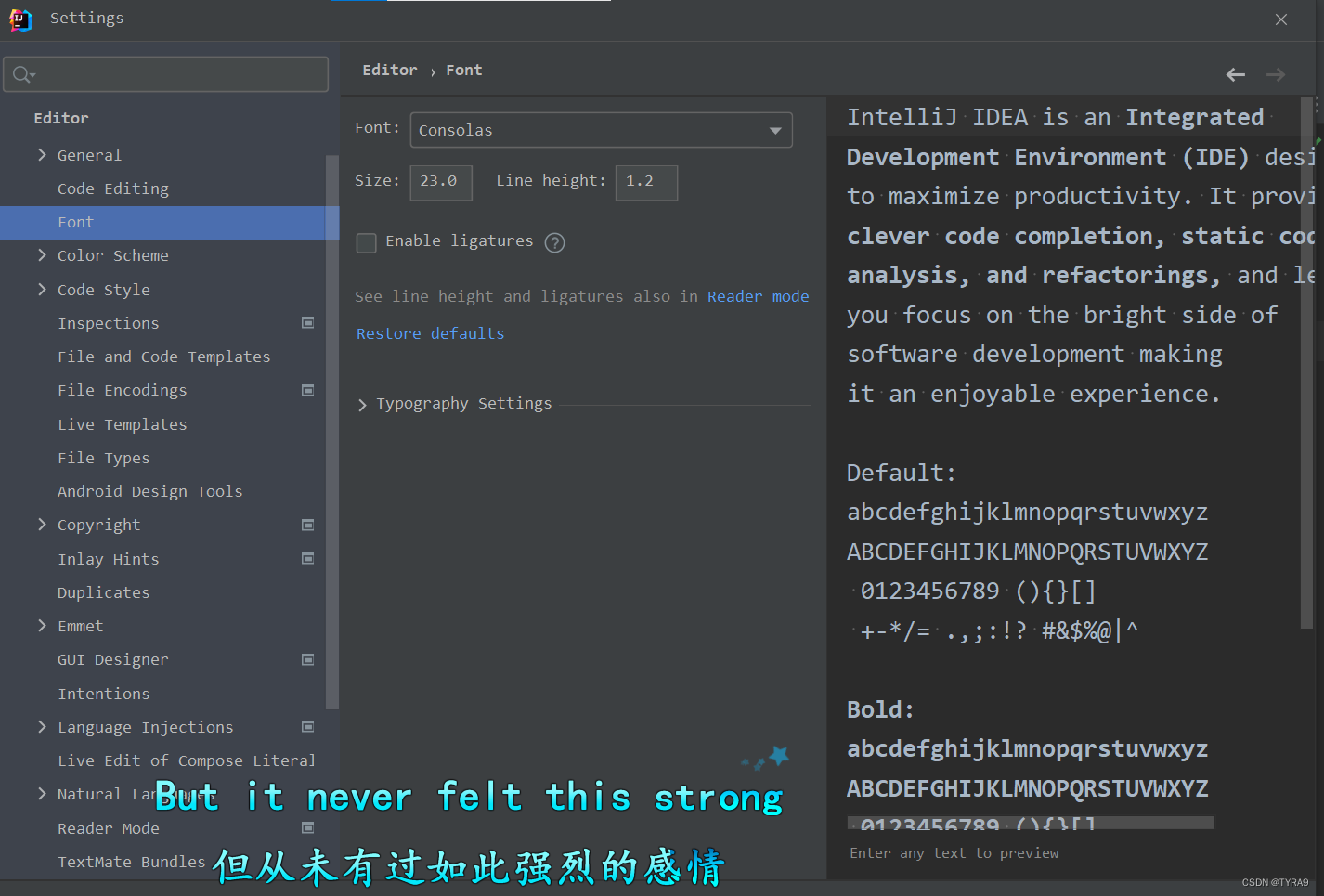Open Live Templates page
Screen dimensions: 1324x896
[123, 424]
